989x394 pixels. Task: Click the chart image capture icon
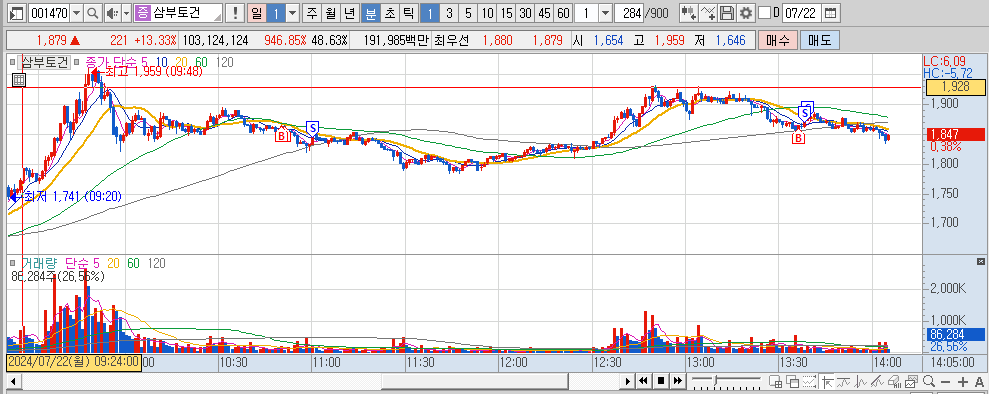click(x=911, y=381)
